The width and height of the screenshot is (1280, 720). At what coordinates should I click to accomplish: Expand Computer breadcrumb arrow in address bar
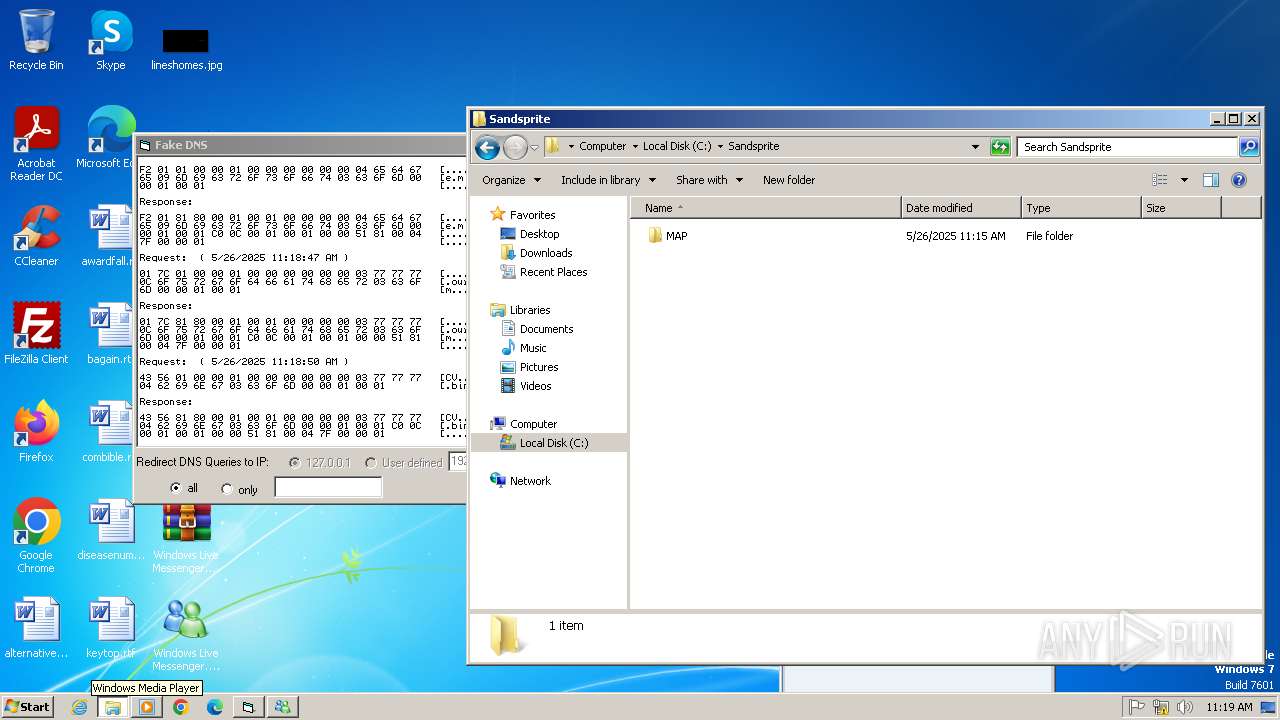(636, 146)
